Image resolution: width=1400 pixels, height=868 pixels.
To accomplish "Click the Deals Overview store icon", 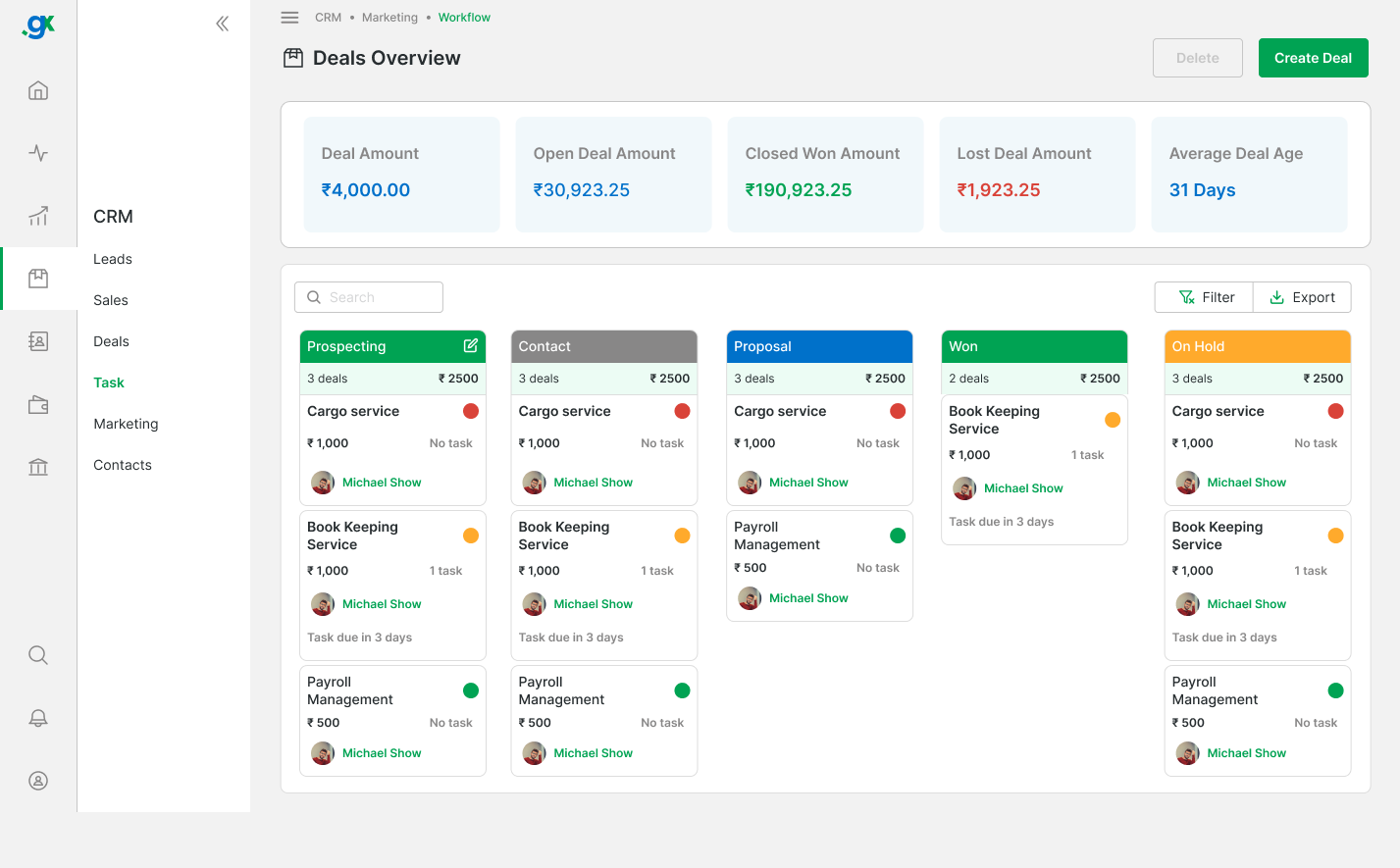I will (x=293, y=58).
